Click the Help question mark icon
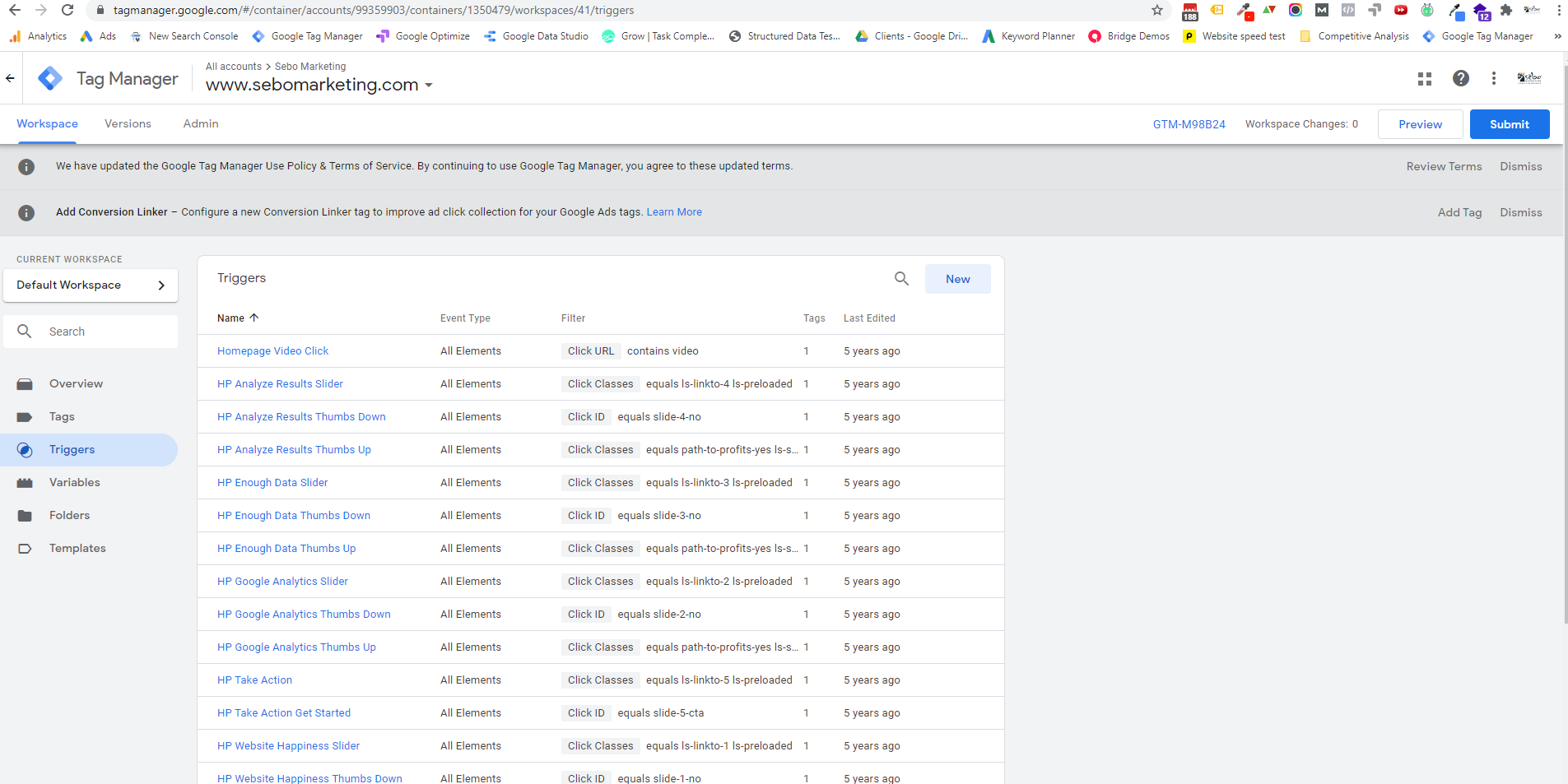Viewport: 1568px width, 784px height. click(x=1460, y=78)
